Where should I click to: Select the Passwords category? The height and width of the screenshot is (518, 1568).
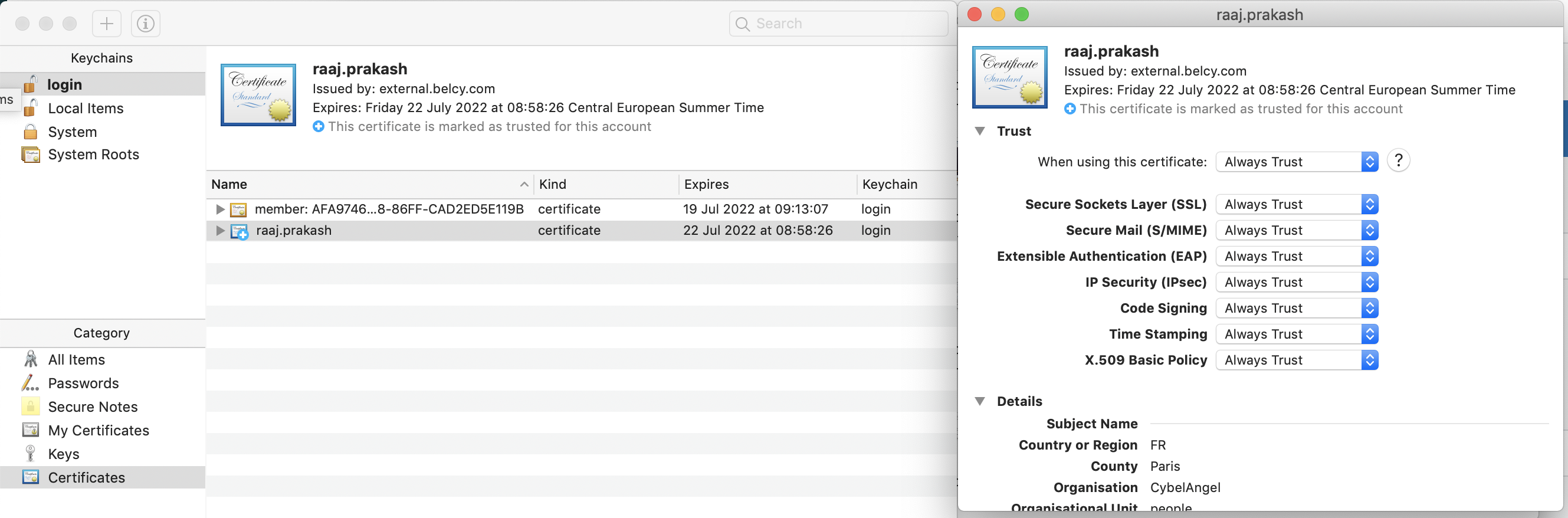click(x=83, y=383)
